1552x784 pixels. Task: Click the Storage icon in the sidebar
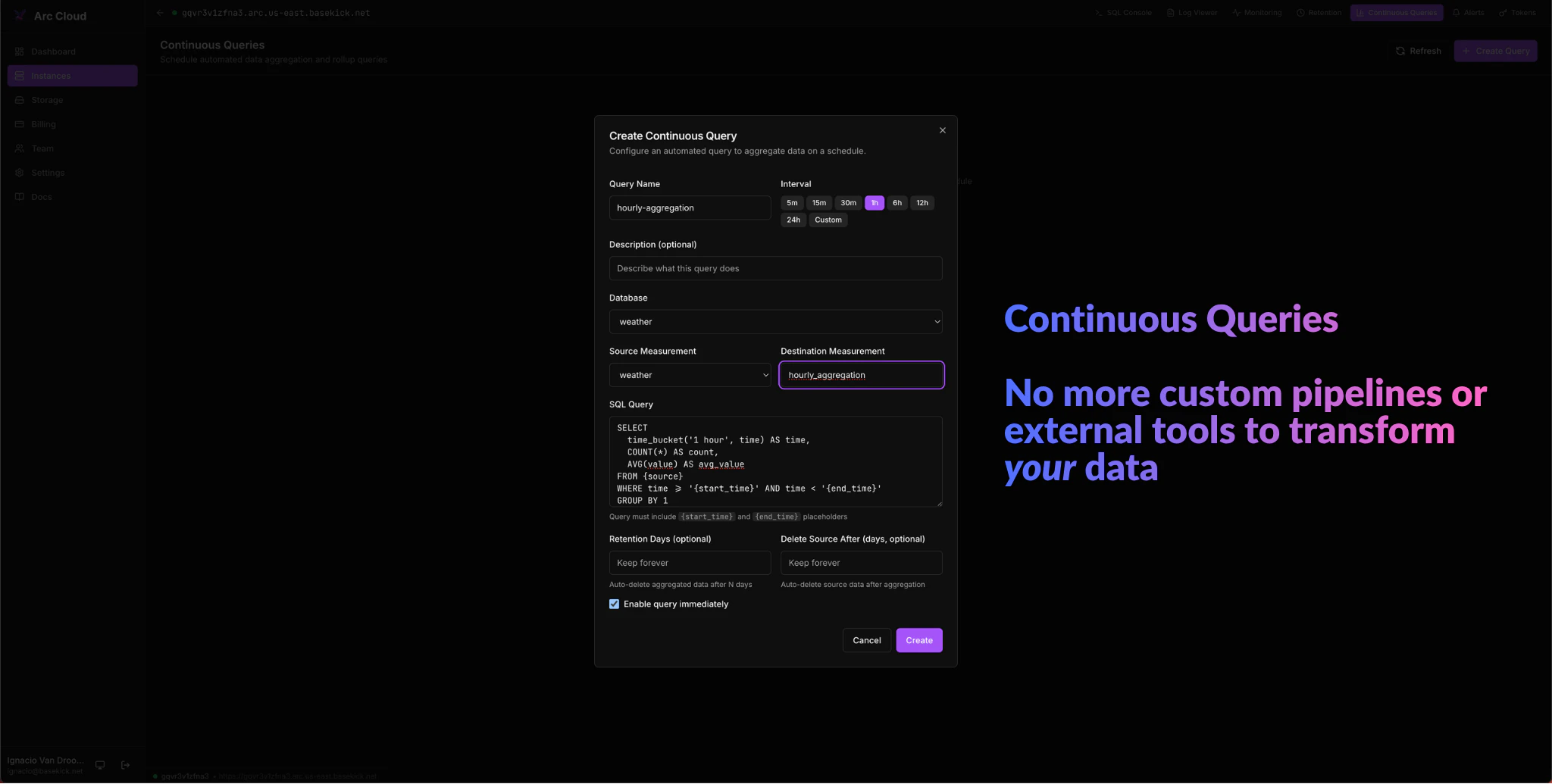pyautogui.click(x=20, y=100)
